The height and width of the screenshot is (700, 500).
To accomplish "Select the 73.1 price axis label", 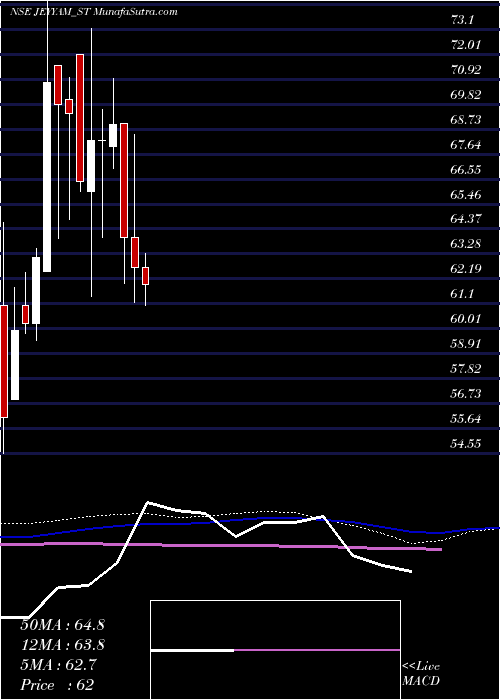I will 462,20.
